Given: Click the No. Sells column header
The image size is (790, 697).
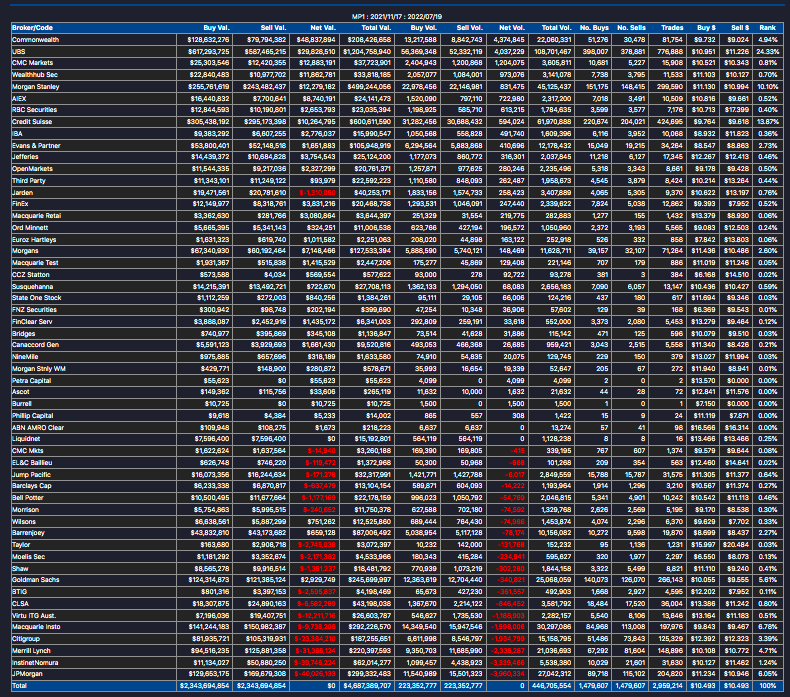Looking at the screenshot, I should (x=631, y=28).
